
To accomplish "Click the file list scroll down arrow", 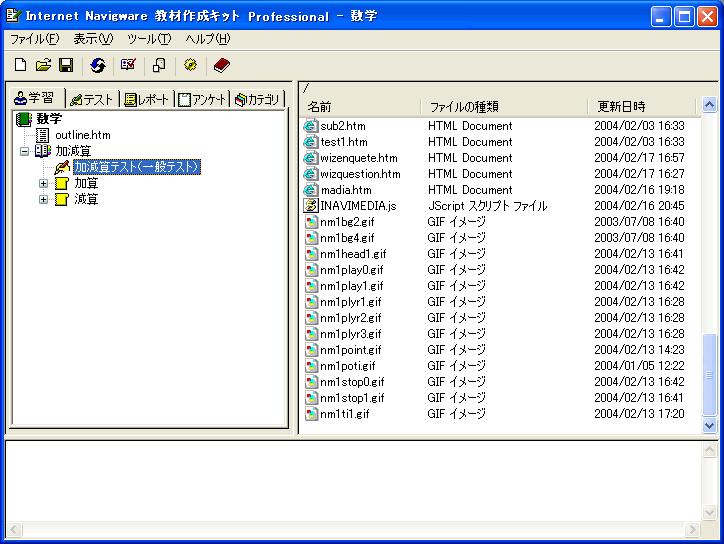I will pos(709,425).
